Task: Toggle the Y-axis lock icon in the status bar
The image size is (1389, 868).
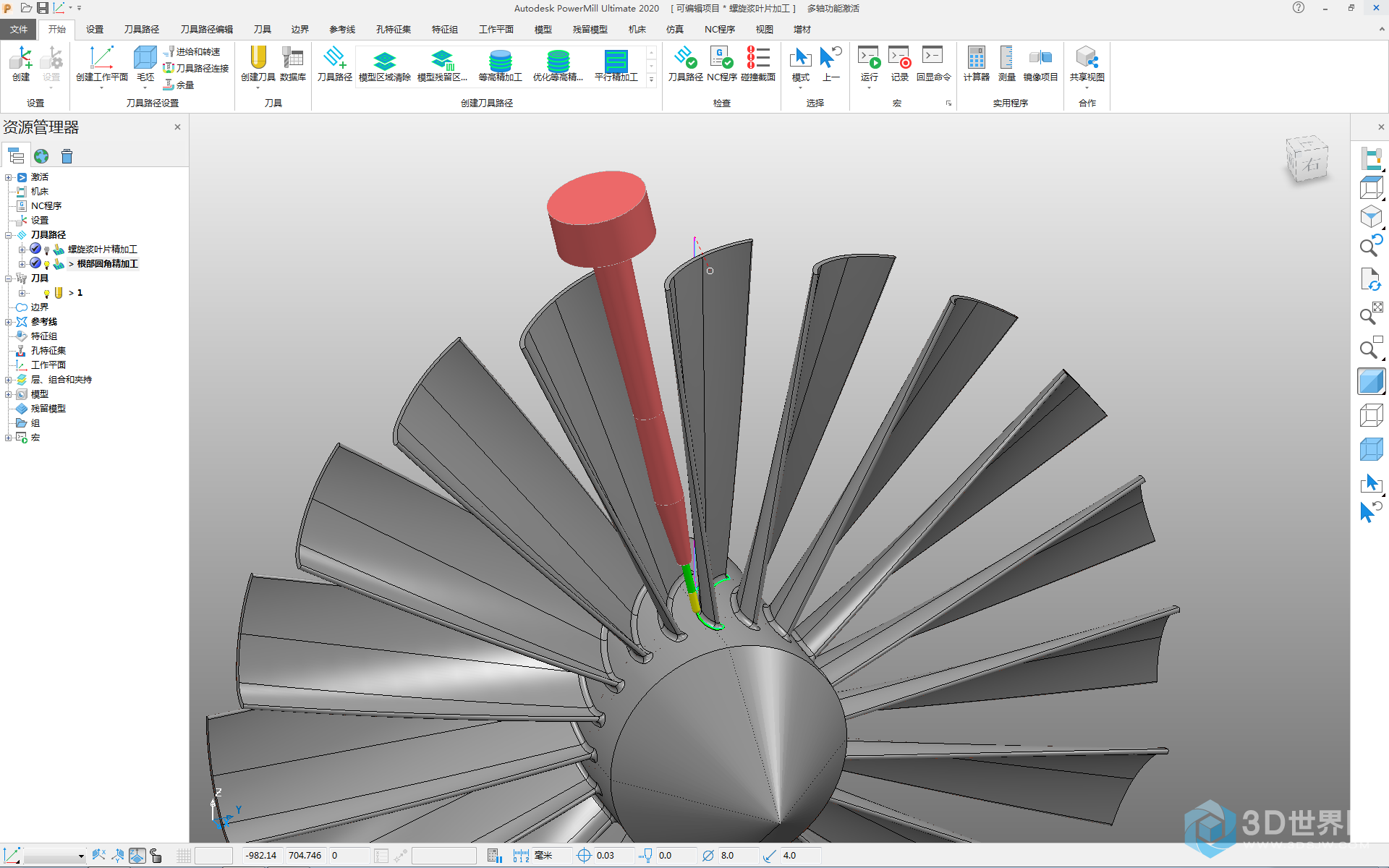Action: coord(118,856)
